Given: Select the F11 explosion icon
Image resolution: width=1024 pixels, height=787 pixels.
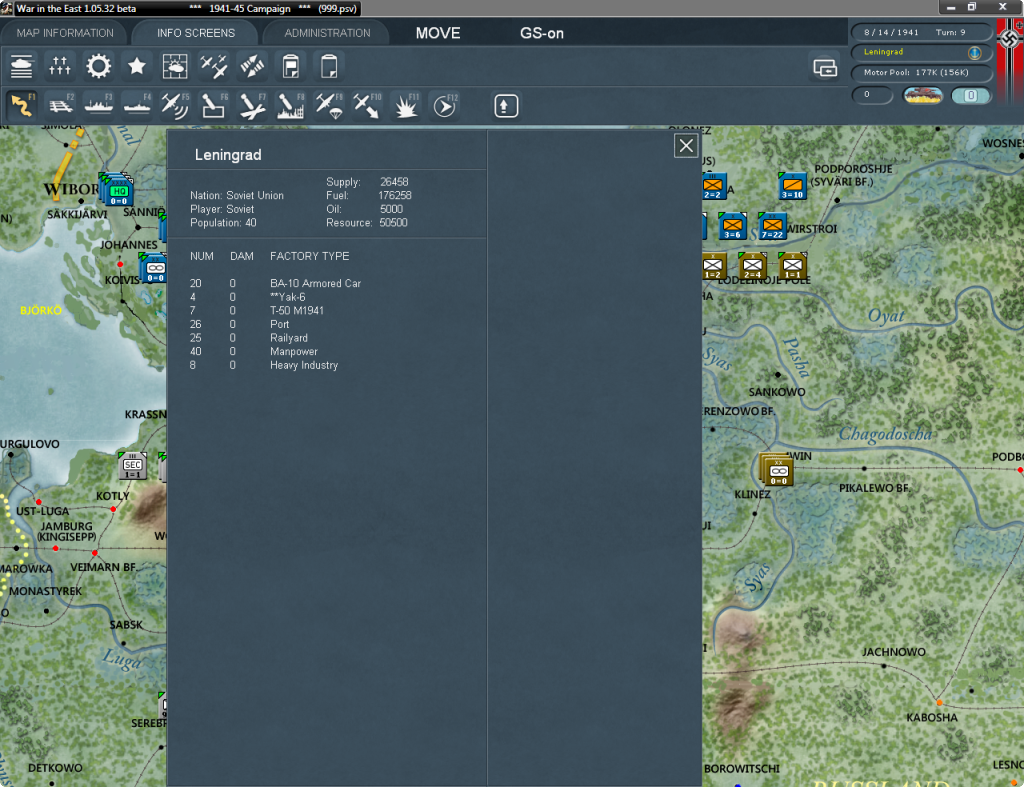Looking at the screenshot, I should tap(406, 106).
